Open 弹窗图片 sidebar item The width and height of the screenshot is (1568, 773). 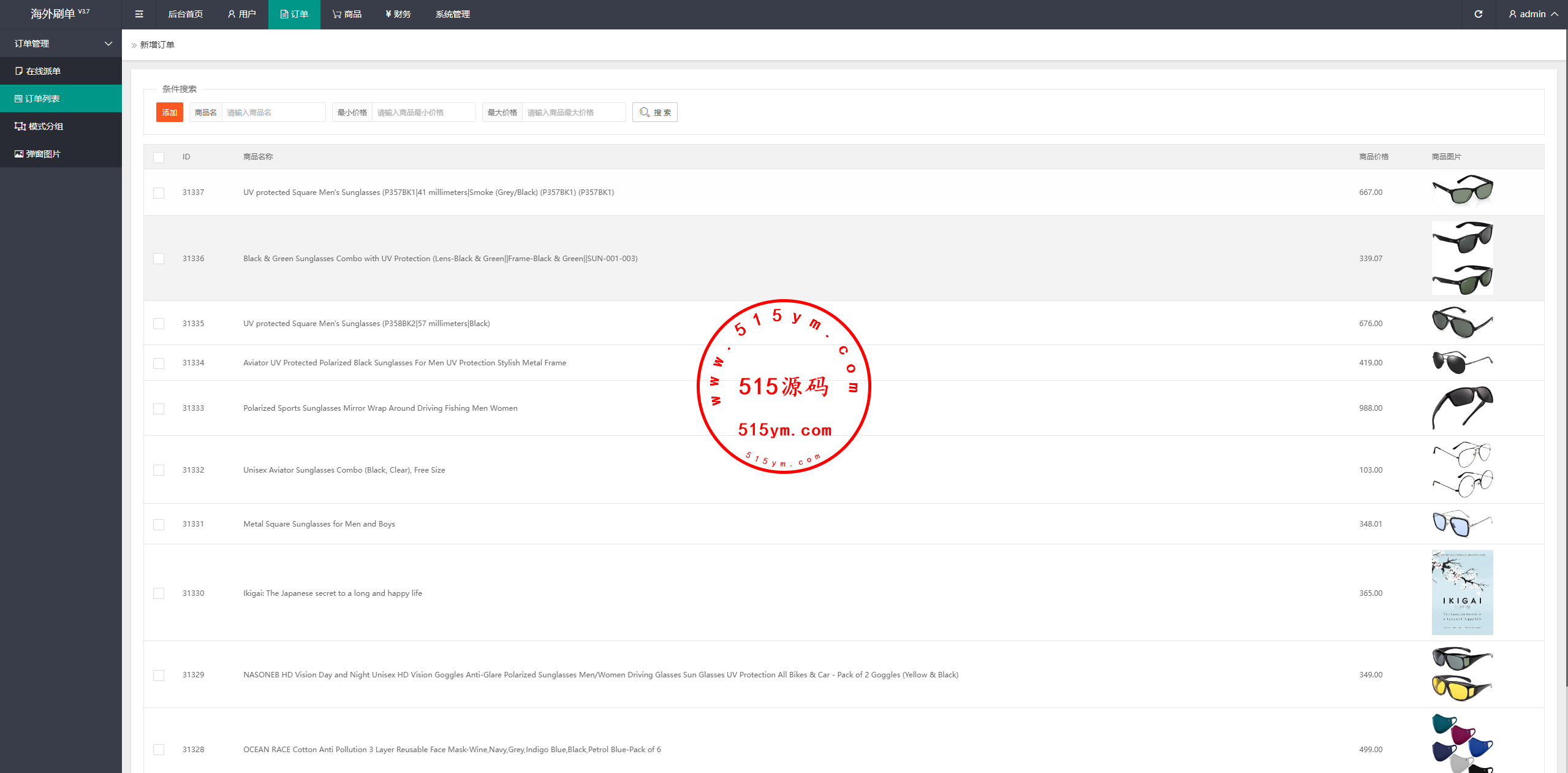tap(43, 154)
